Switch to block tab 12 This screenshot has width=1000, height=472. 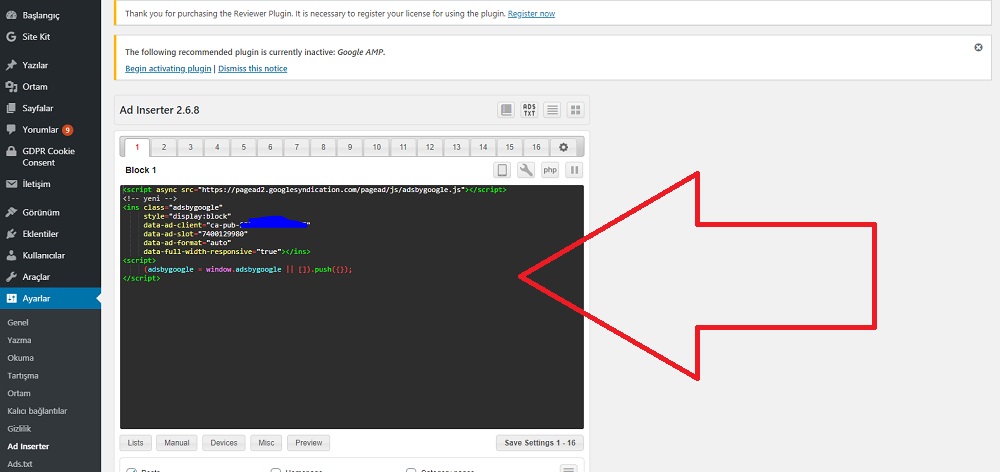430,147
